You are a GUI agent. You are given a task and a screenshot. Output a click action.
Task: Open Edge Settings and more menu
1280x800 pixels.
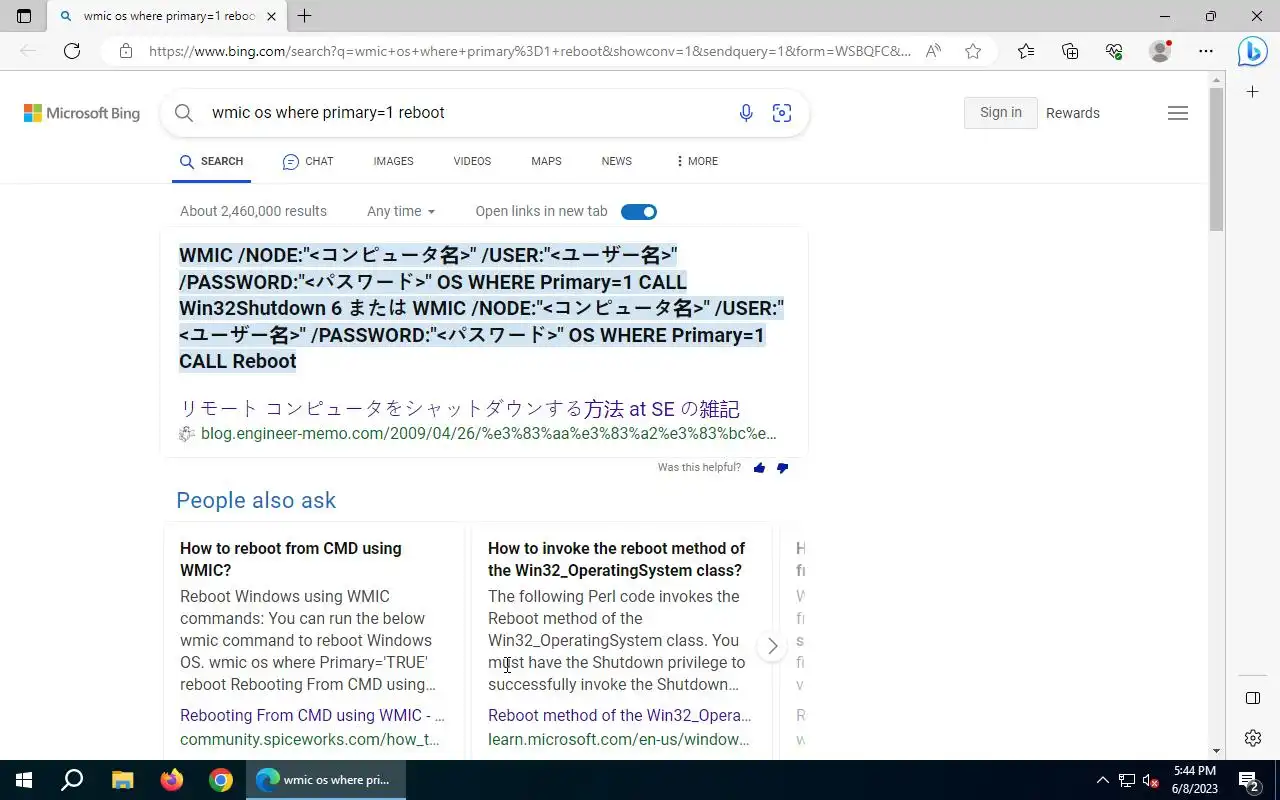pyautogui.click(x=1206, y=51)
